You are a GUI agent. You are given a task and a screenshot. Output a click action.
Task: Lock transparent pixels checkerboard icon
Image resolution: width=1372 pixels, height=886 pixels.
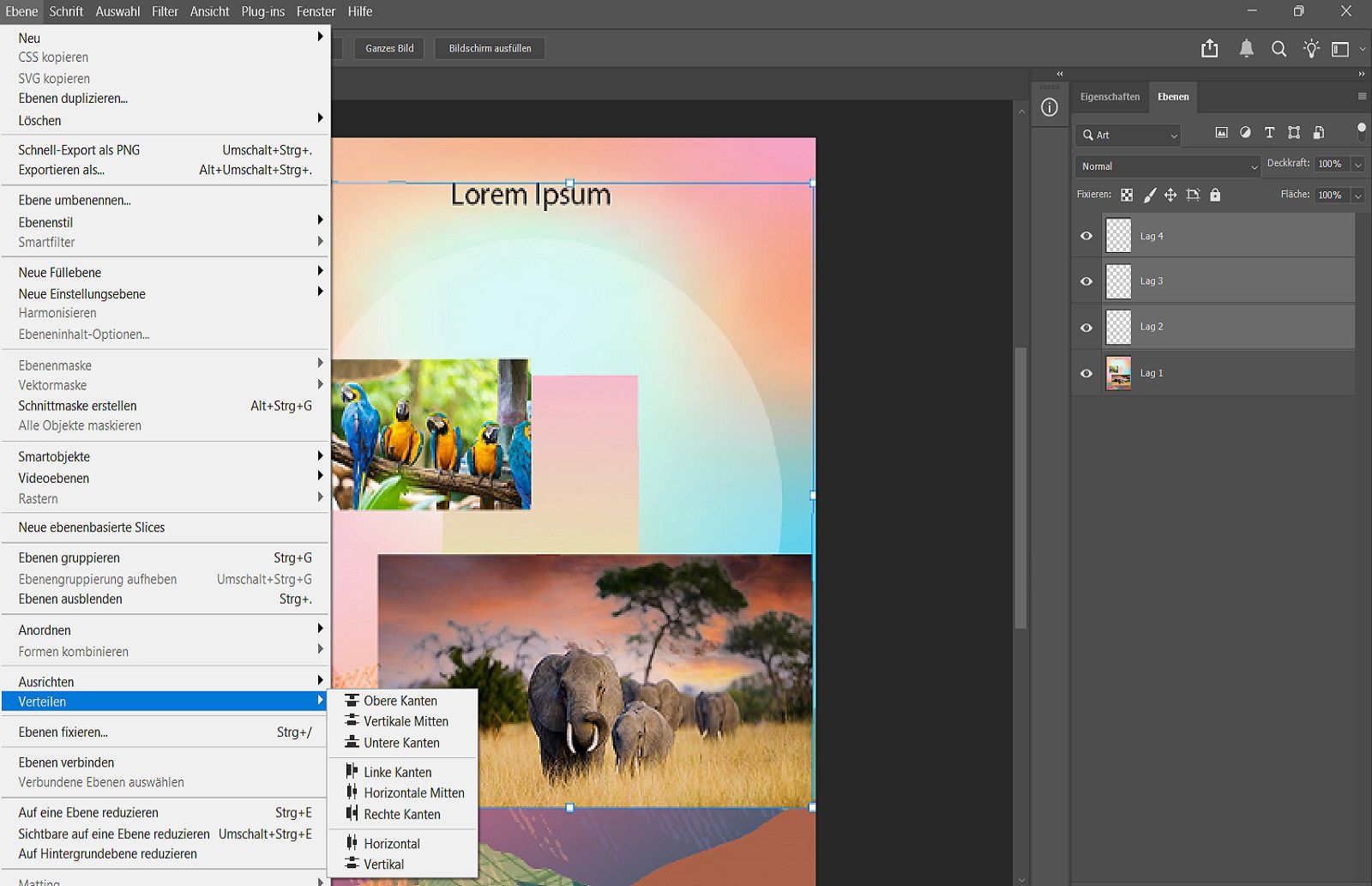click(1127, 196)
